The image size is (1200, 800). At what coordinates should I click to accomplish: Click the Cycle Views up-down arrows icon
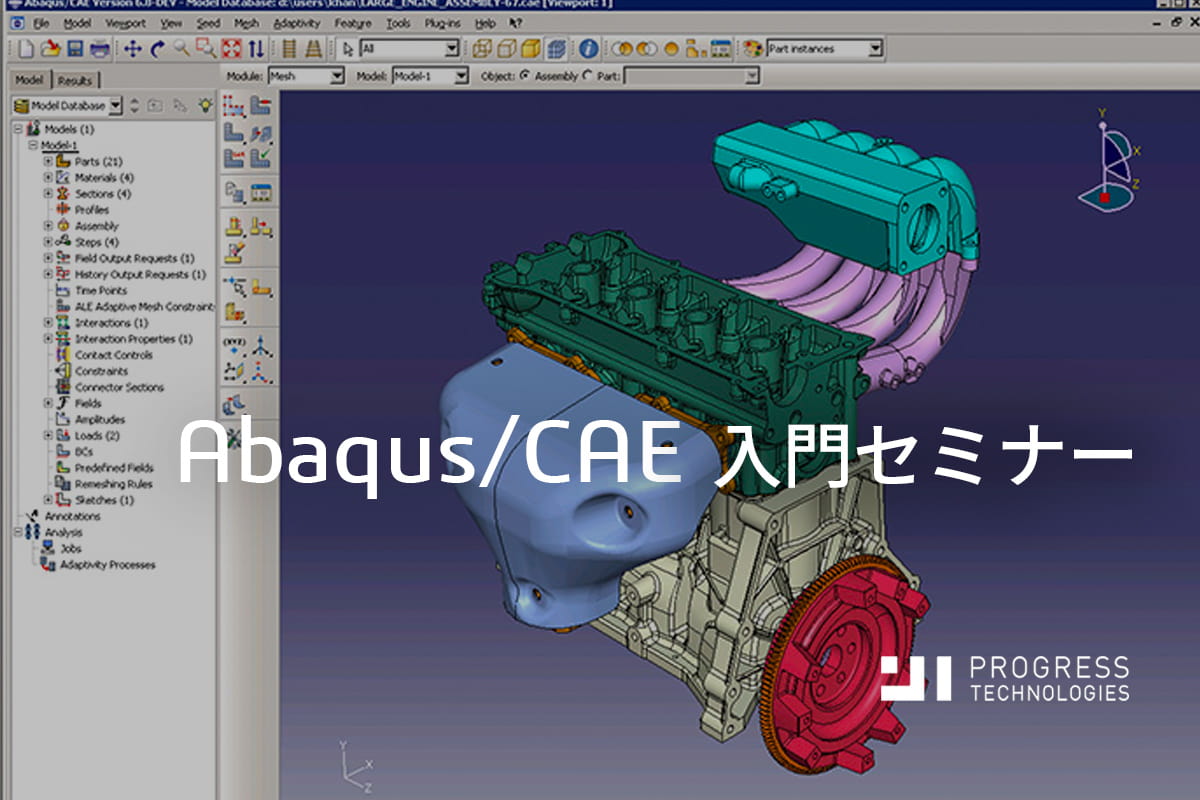257,48
